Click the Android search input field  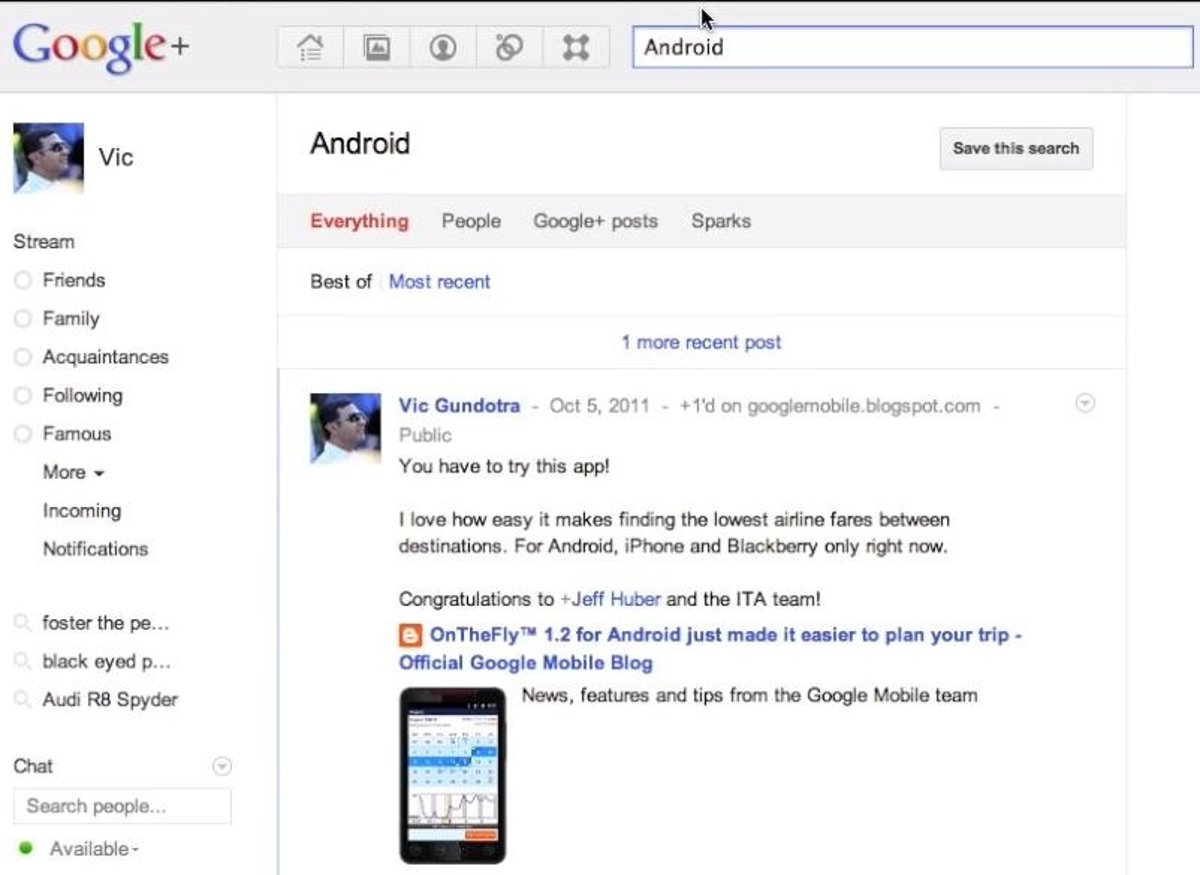coord(910,47)
